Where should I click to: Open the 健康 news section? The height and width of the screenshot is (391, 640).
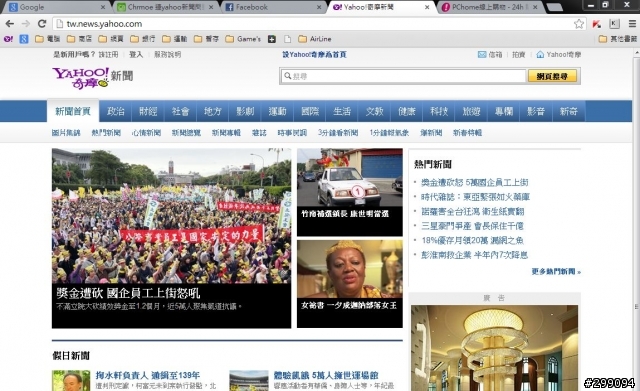(x=407, y=111)
